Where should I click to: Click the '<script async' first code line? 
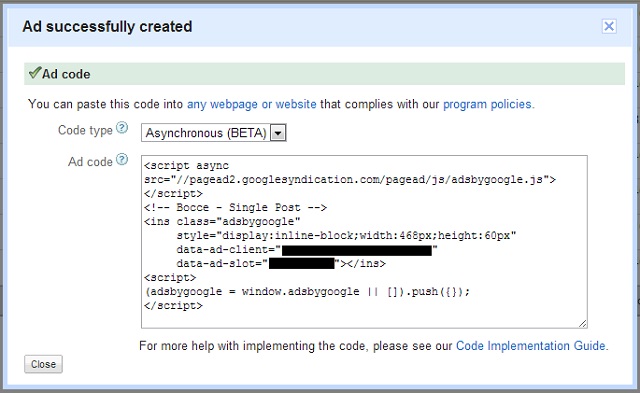point(187,166)
